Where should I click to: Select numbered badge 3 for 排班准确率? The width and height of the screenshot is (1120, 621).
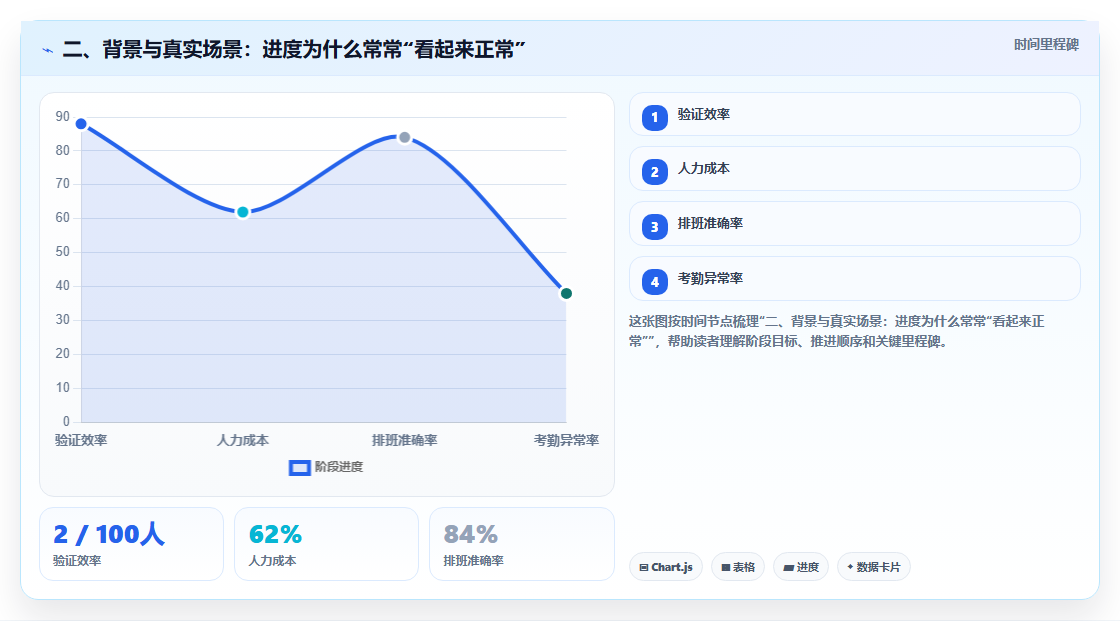click(x=654, y=227)
